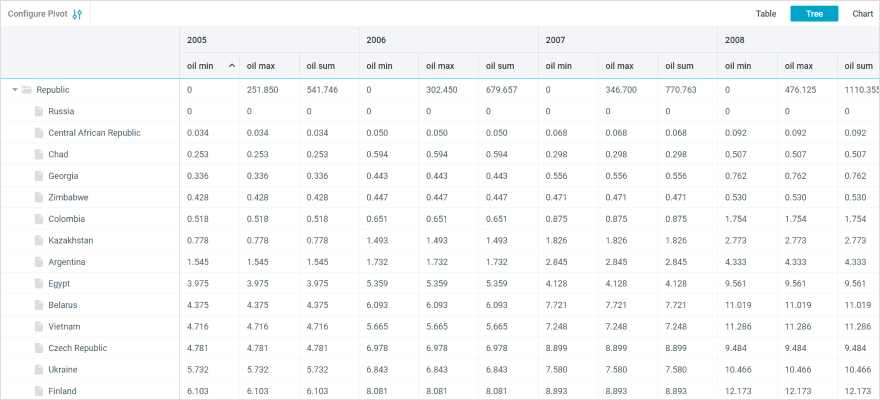The width and height of the screenshot is (880, 400).
Task: Click the file icon beside Georgia
Action: [39, 176]
